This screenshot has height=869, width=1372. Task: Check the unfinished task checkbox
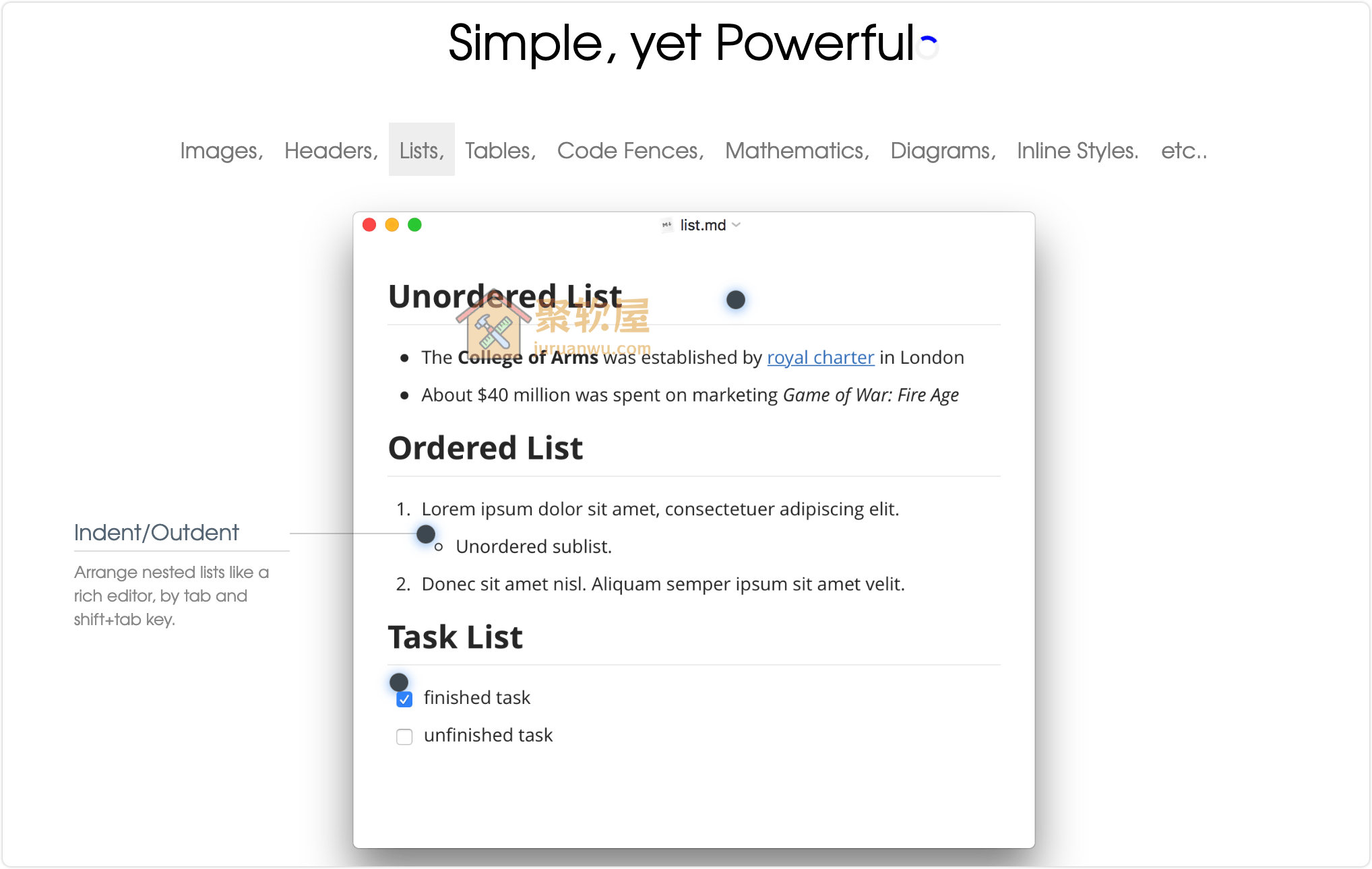[x=404, y=737]
